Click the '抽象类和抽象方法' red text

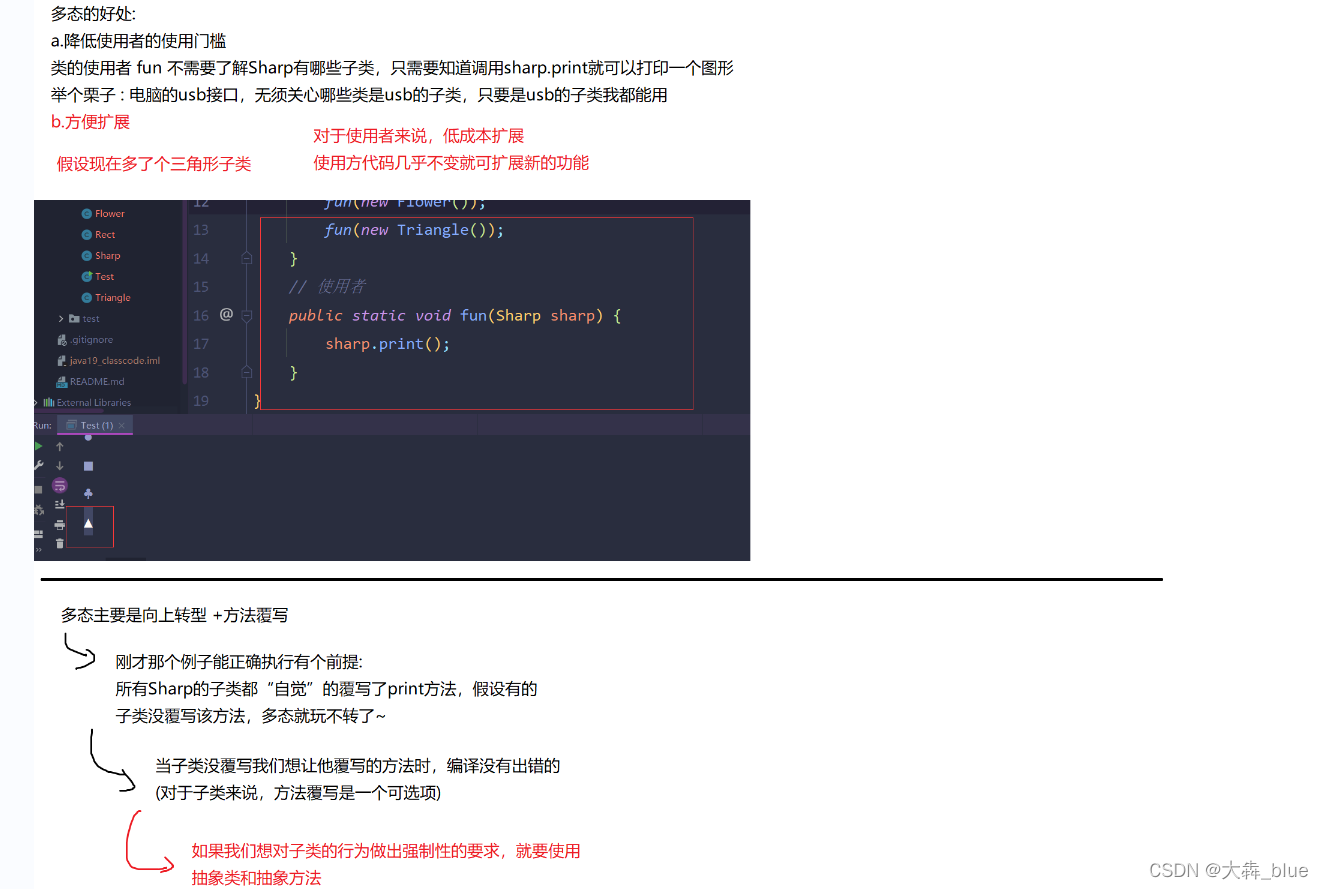tap(257, 878)
